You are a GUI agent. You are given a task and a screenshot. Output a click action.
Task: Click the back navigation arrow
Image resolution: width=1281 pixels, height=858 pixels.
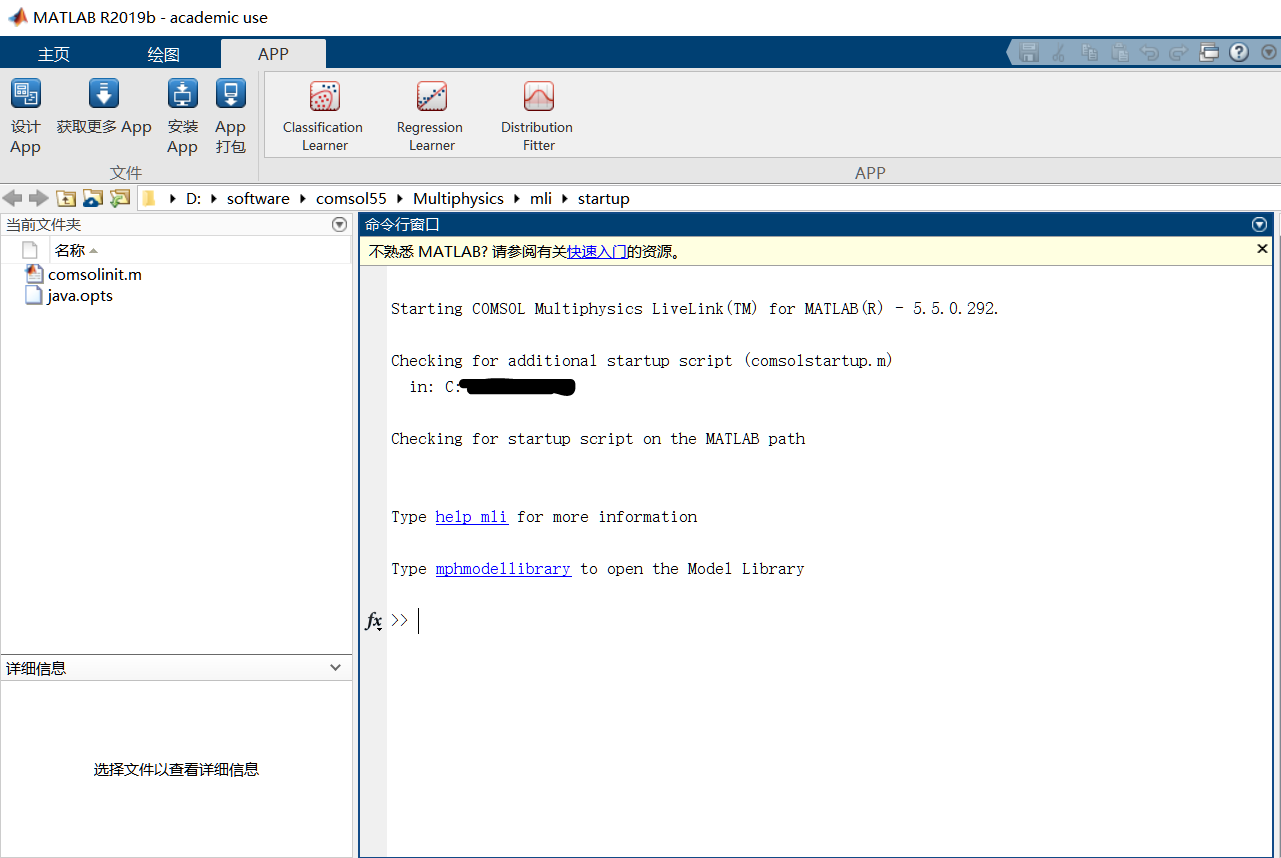pos(12,198)
